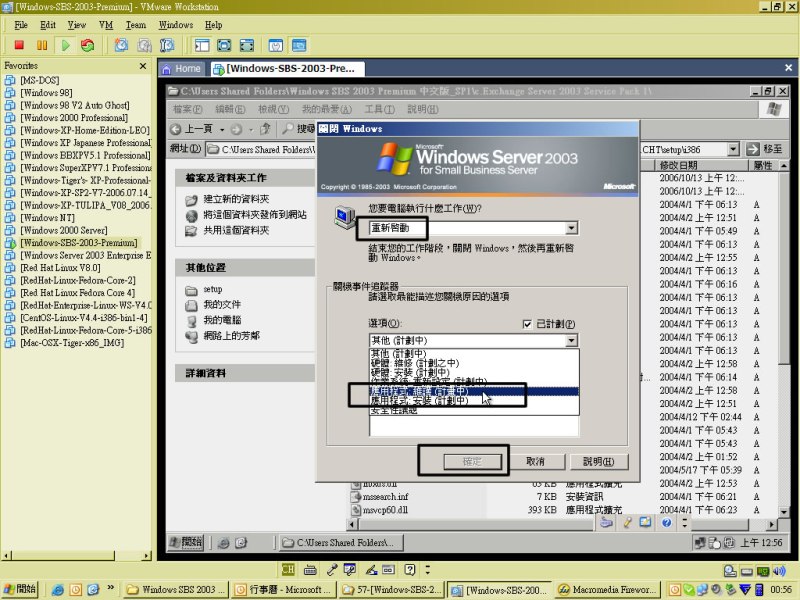Viewport: 800px width, 600px height.
Task: Click the console view toolbar icon
Action: tap(299, 45)
